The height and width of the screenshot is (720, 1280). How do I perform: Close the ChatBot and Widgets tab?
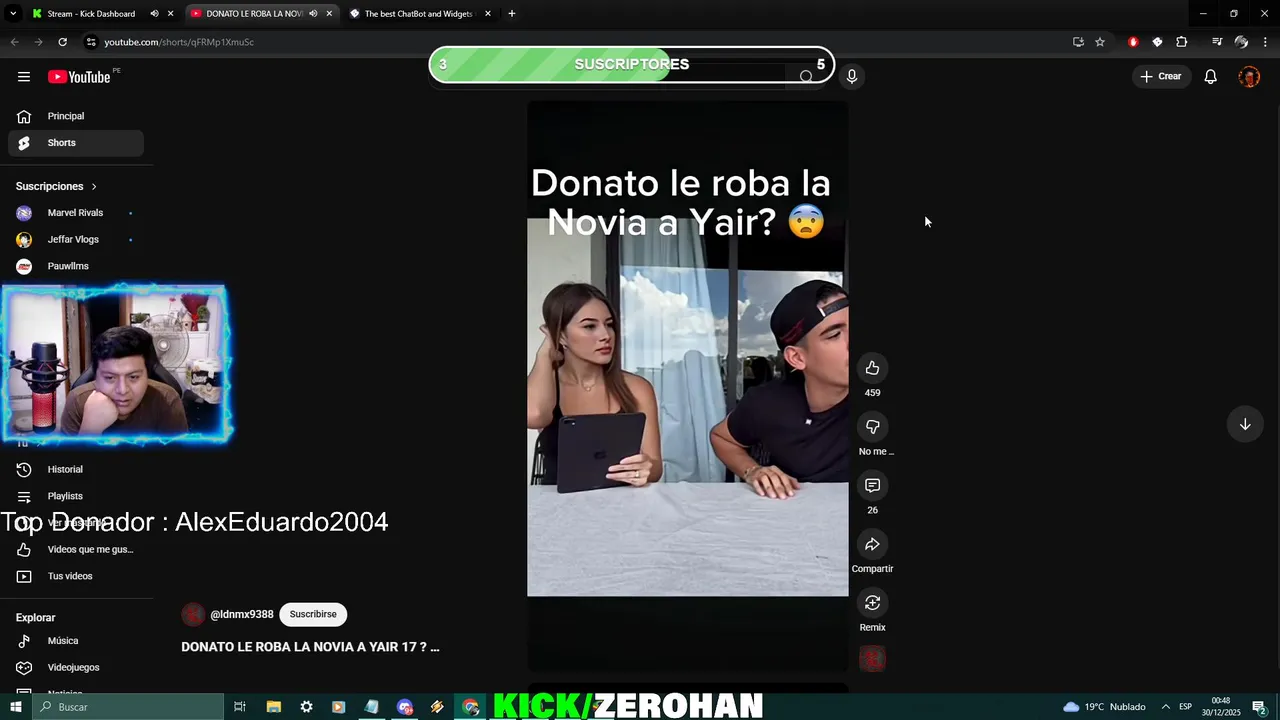487,14
